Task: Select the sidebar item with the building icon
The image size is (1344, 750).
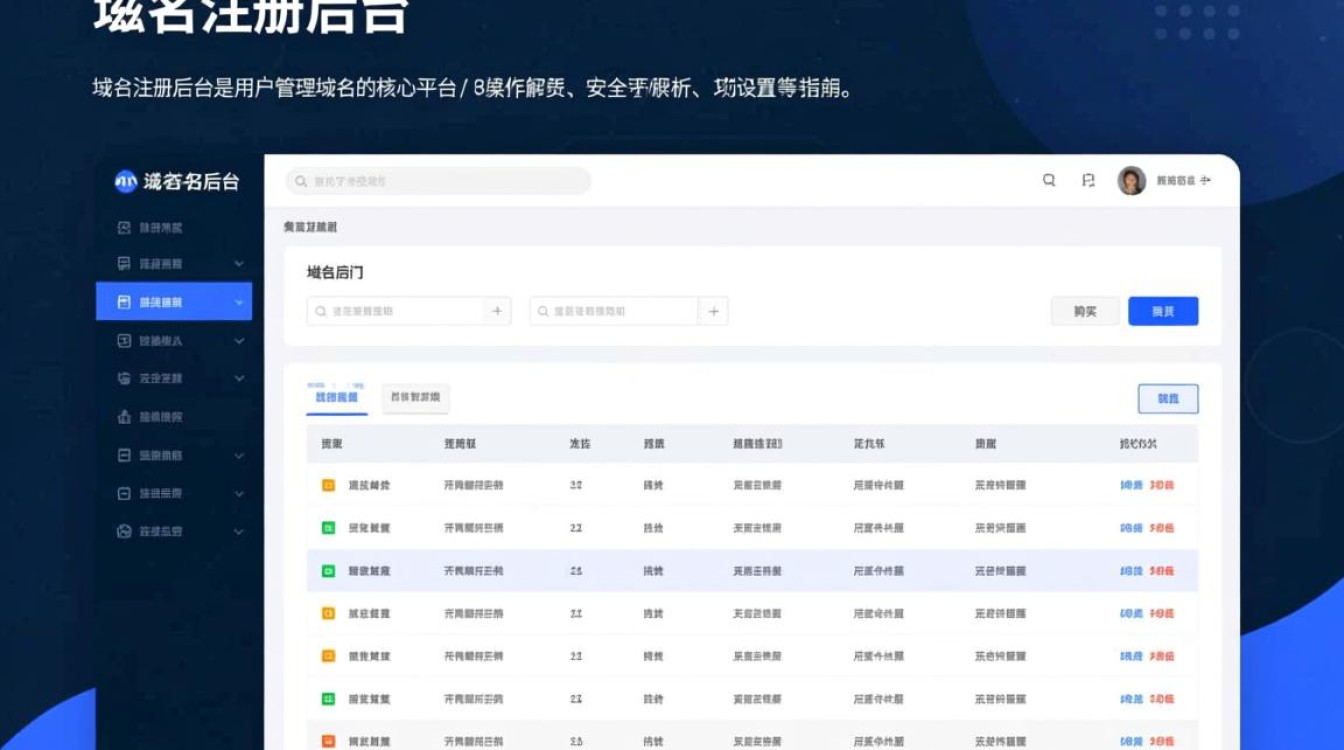Action: (160, 417)
